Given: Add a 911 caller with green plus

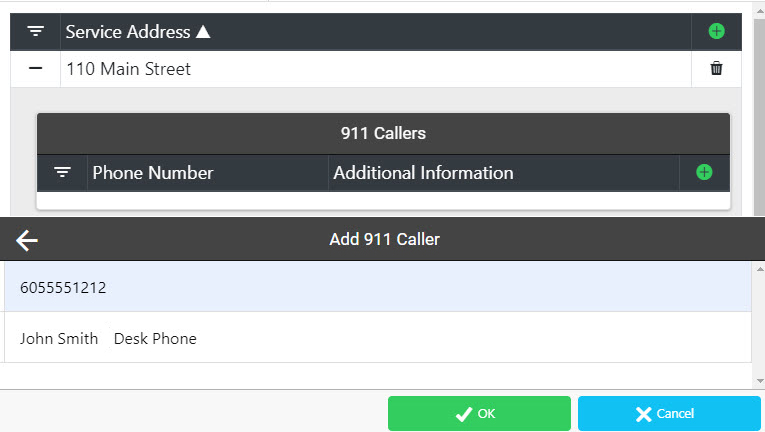Looking at the screenshot, I should tap(704, 172).
